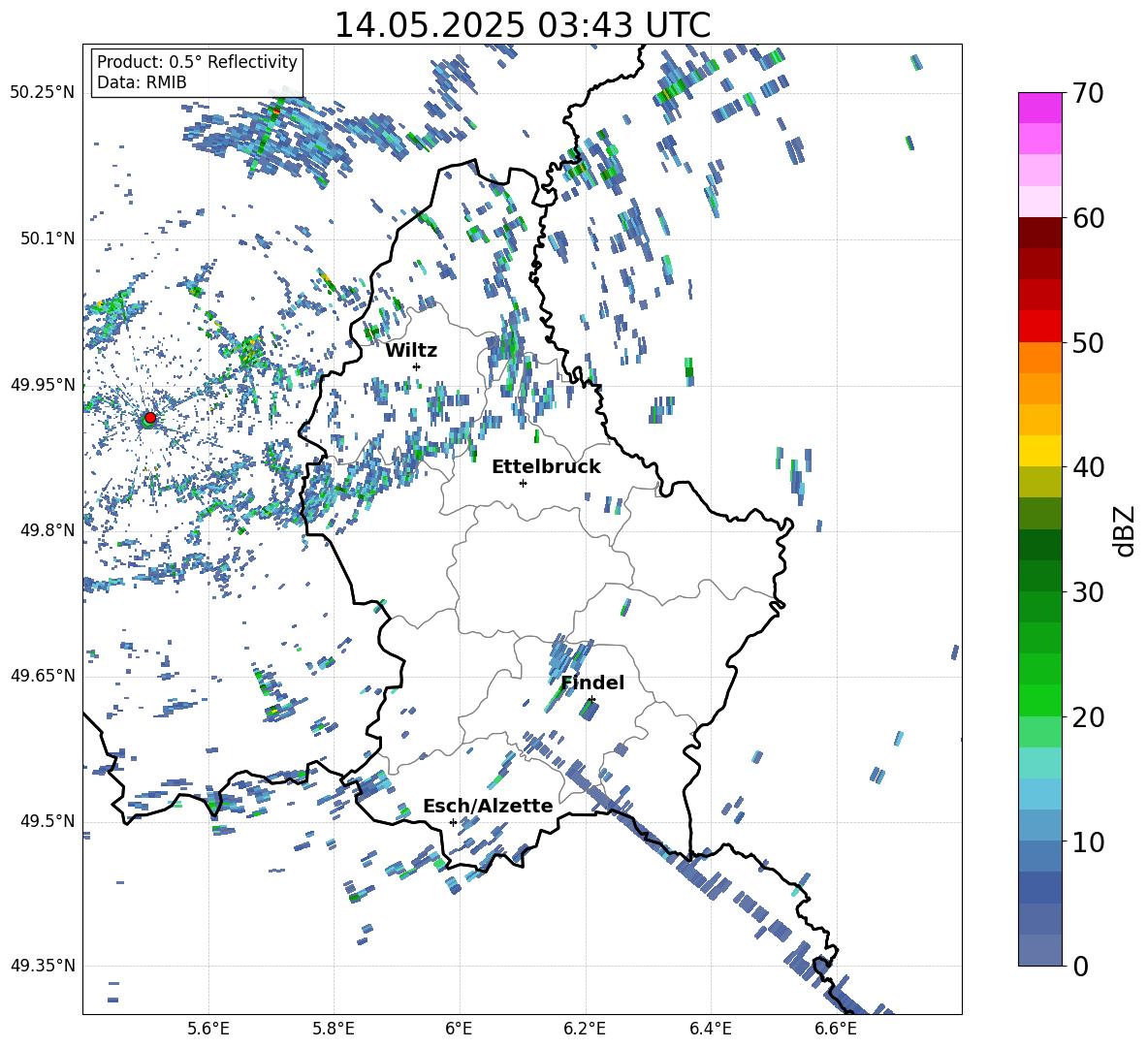Click the 60 colorbar tick value

[x=1088, y=218]
